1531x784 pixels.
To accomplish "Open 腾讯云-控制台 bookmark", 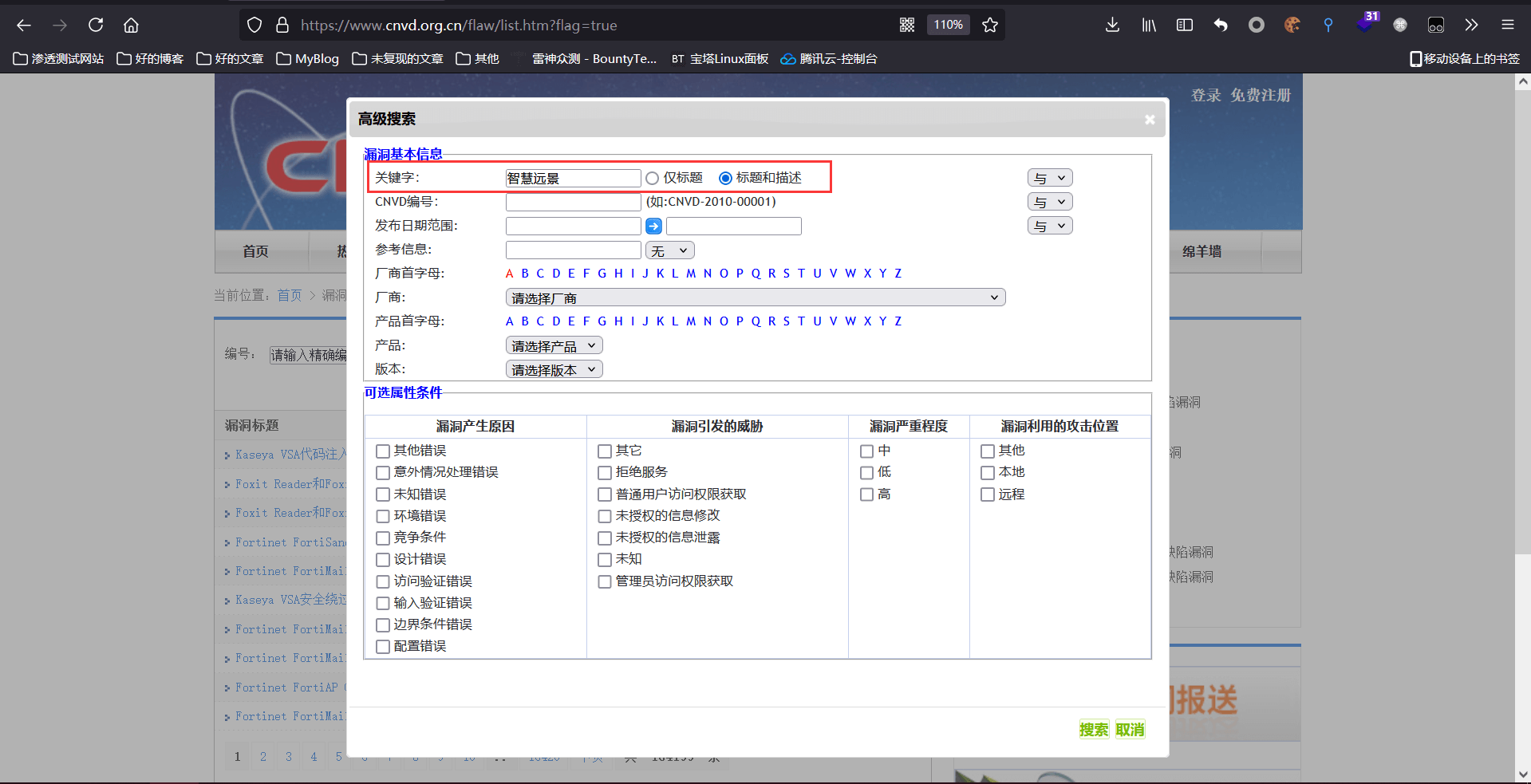I will pos(829,58).
